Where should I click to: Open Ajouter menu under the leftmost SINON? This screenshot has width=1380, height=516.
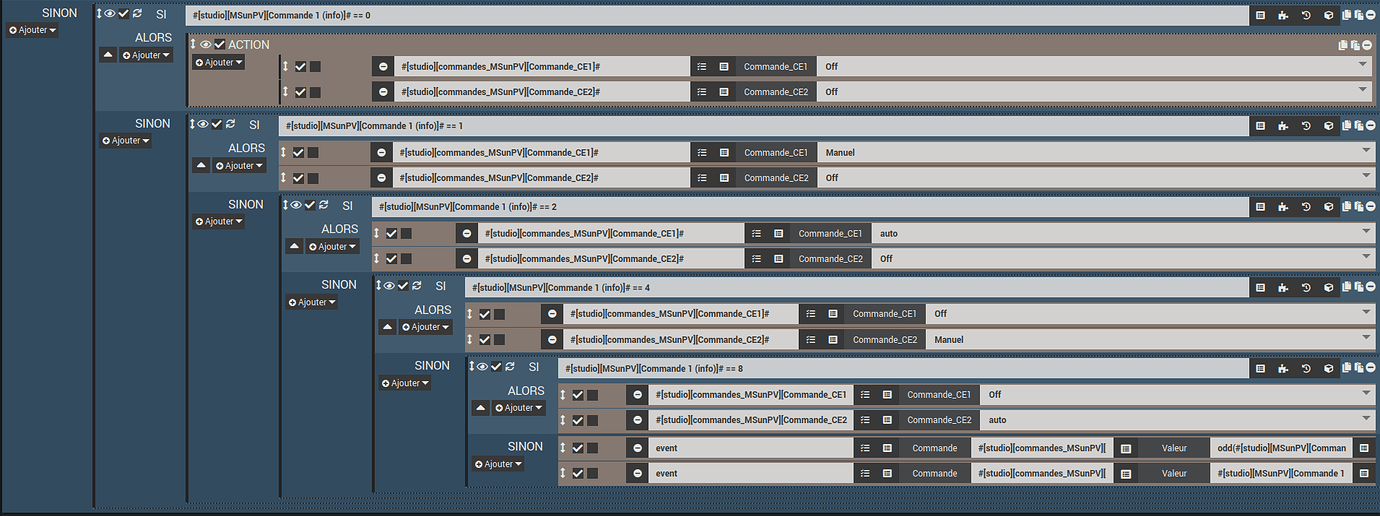32,30
